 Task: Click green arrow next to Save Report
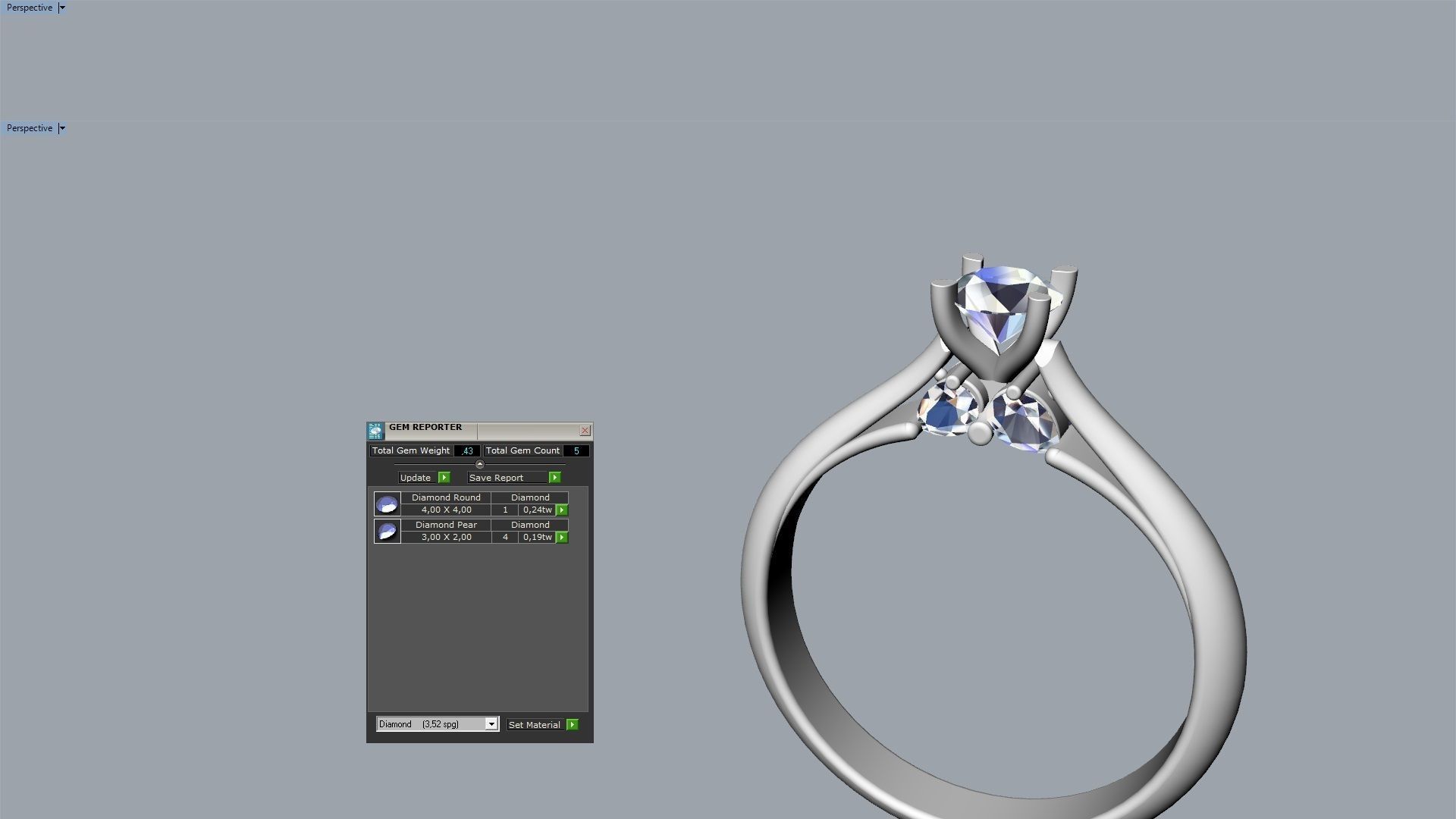(555, 478)
